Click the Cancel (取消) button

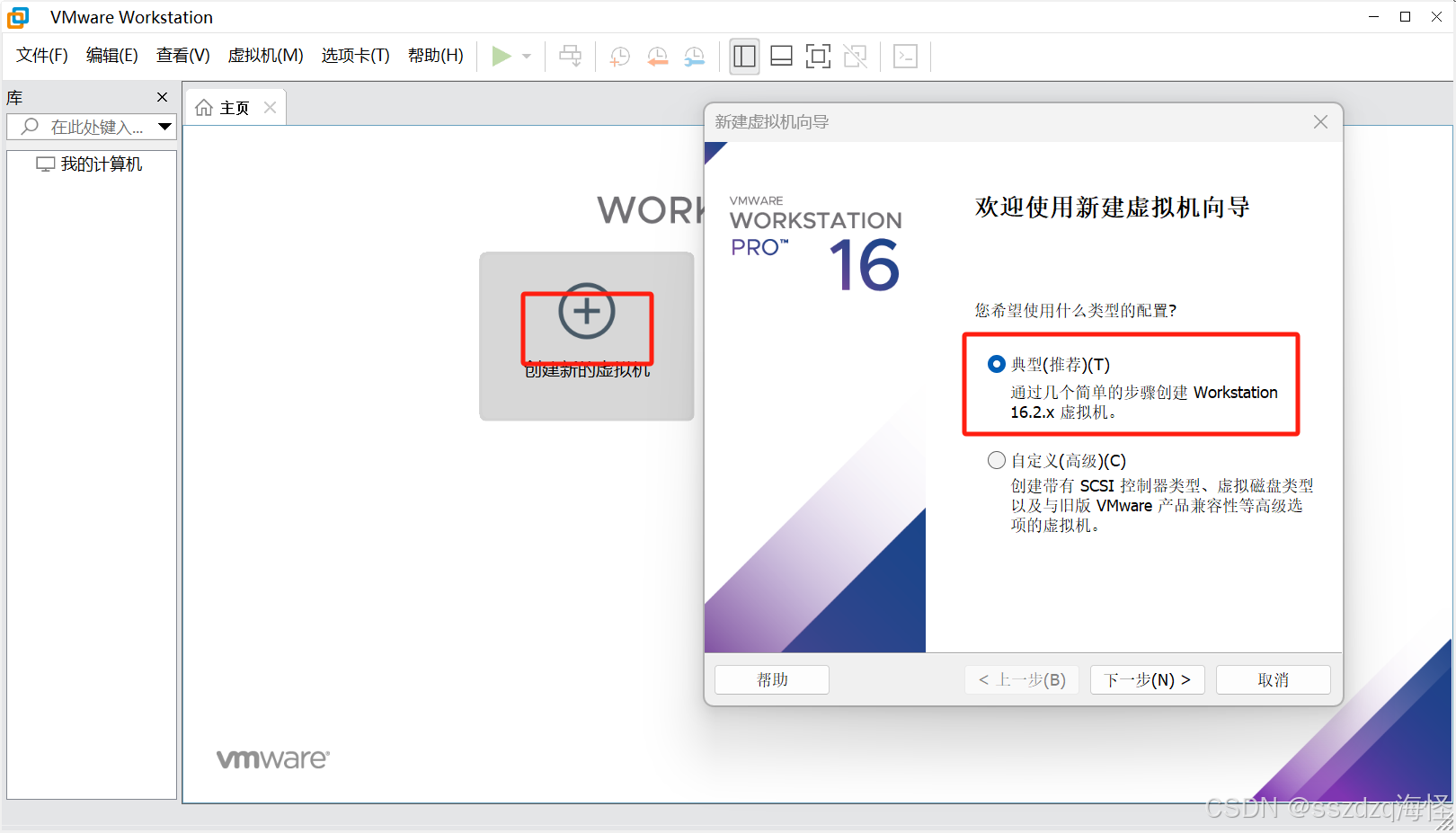coord(1274,679)
